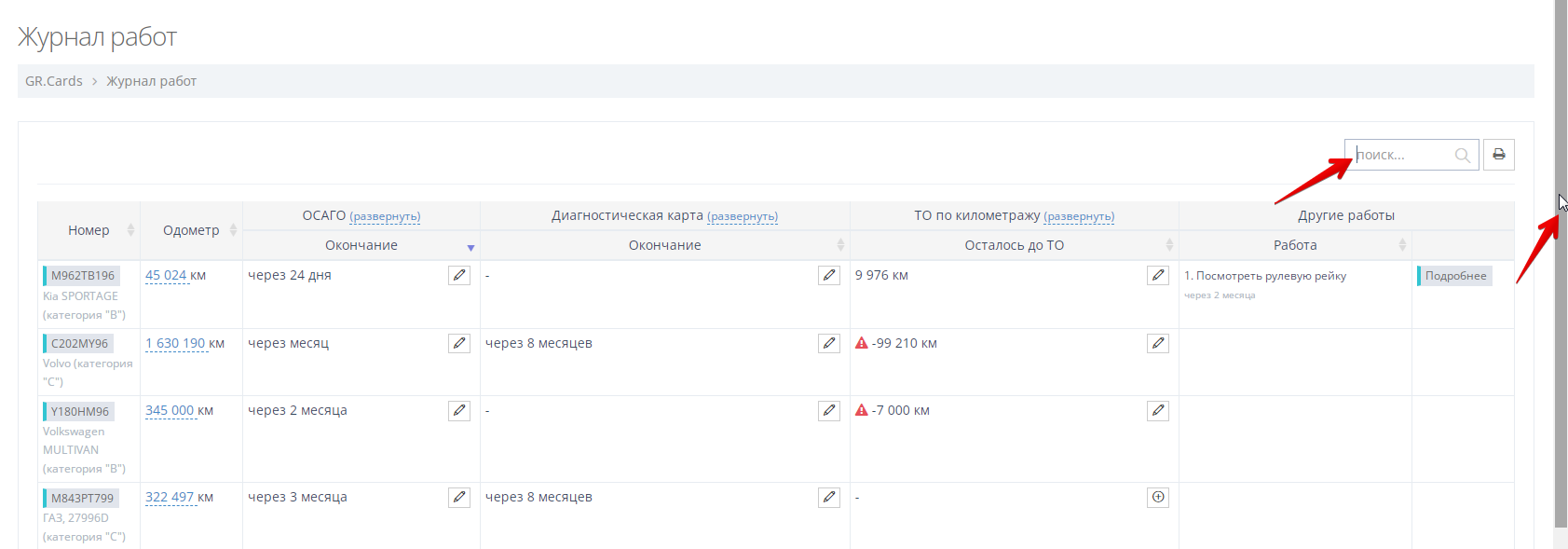Screen dimensions: 1568x549
Task: Open odometer value 45 024 link
Action: click(166, 276)
